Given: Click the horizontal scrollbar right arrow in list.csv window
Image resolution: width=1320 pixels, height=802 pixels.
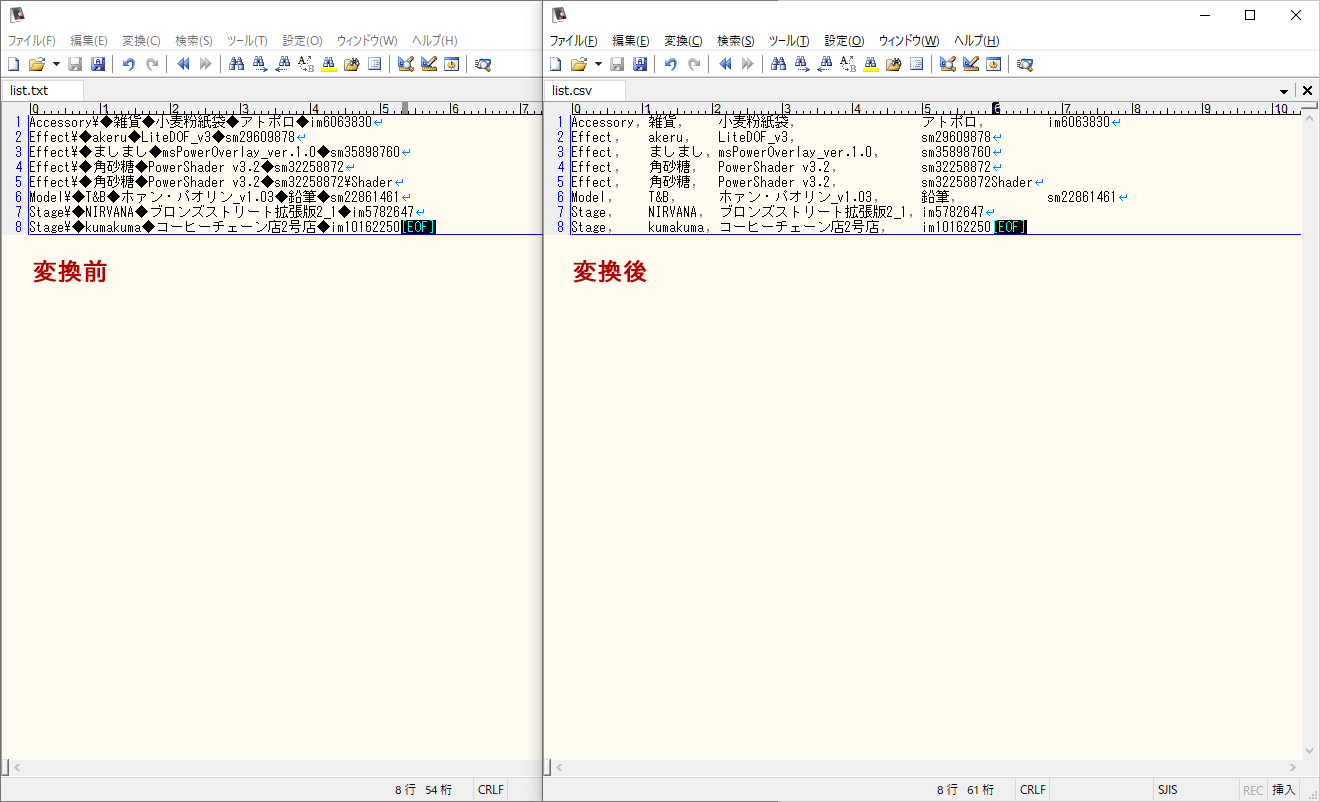Looking at the screenshot, I should click(1293, 767).
